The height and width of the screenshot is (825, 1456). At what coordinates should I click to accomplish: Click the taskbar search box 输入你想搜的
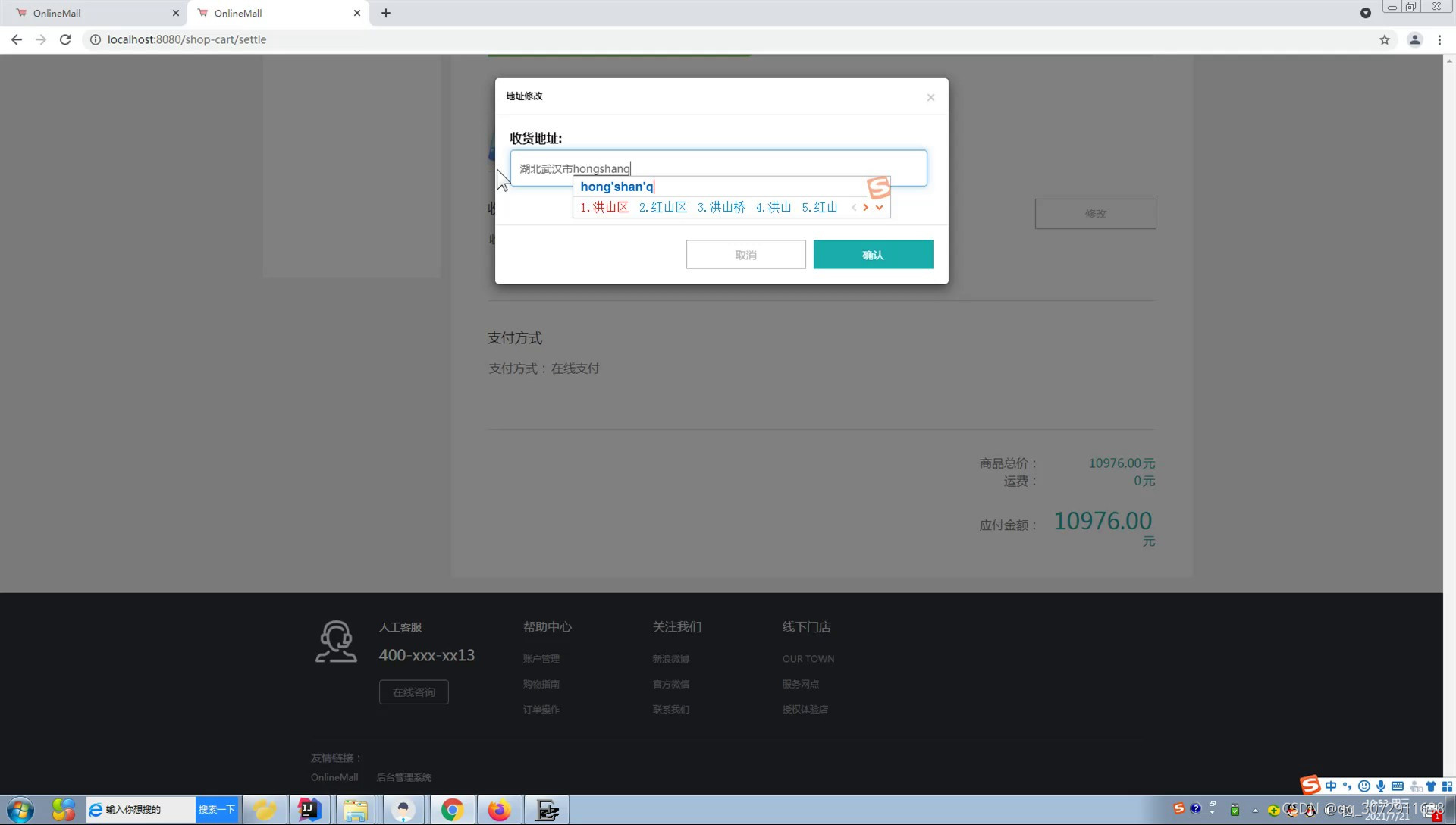coord(141,810)
